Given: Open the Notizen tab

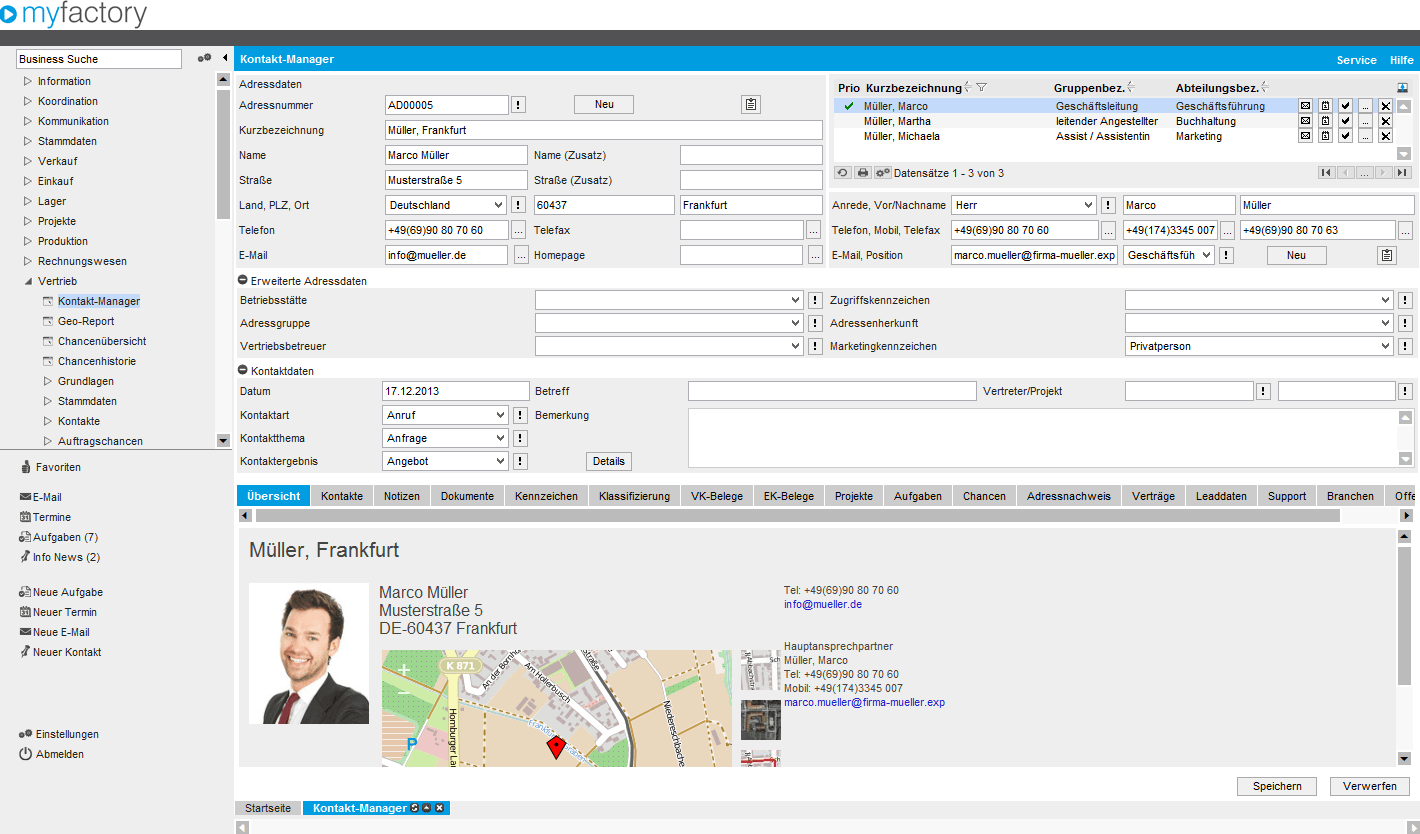Looking at the screenshot, I should click(402, 496).
